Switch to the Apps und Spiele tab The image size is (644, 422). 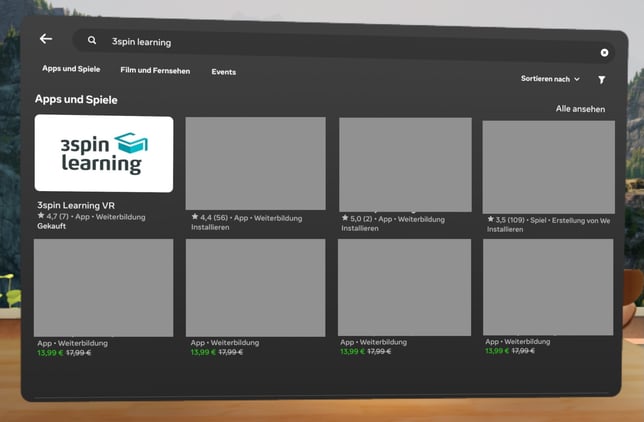(x=71, y=69)
